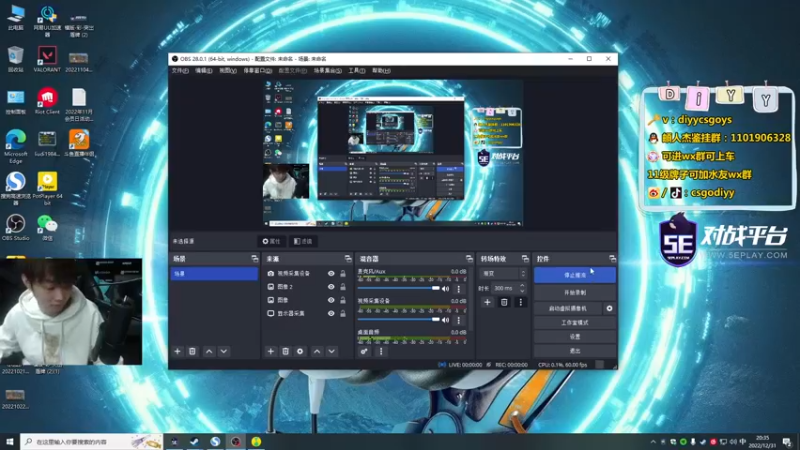
Task: Delete the selected source with the trash icon
Action: (x=286, y=351)
